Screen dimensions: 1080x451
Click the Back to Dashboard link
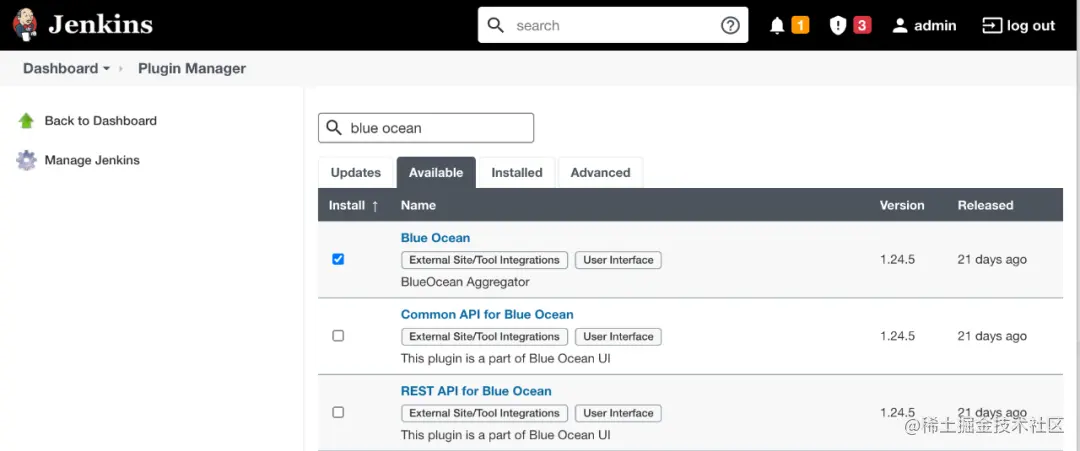click(x=101, y=120)
